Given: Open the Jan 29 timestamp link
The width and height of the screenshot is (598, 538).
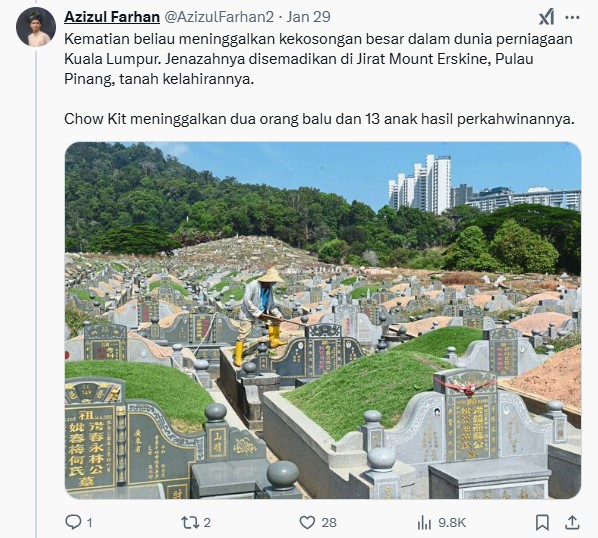Looking at the screenshot, I should pos(309,17).
